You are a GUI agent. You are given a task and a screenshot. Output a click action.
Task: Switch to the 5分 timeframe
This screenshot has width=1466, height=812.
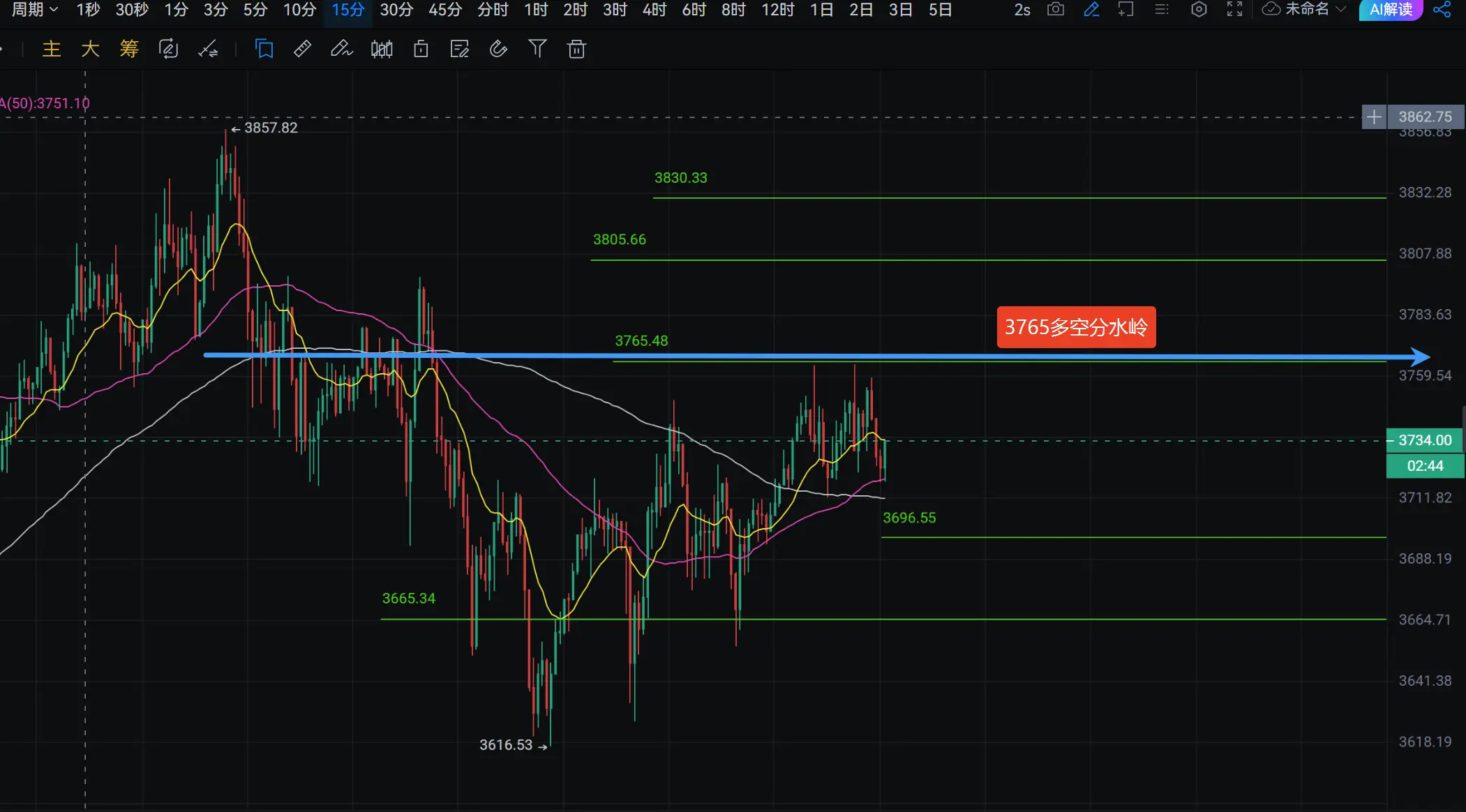(x=255, y=10)
